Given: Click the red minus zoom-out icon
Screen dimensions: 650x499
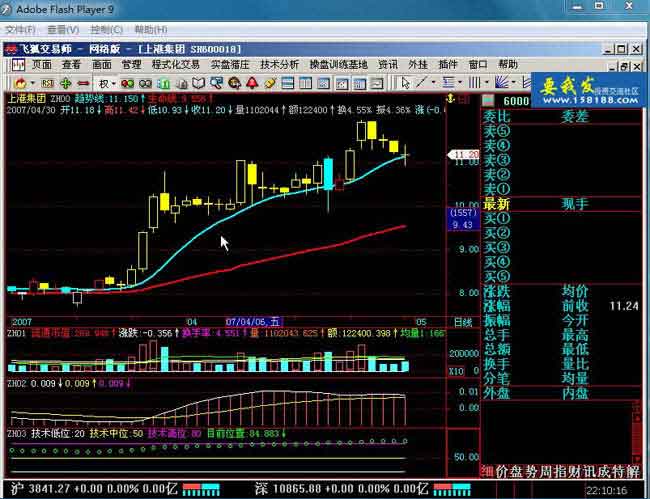Looking at the screenshot, I should pyautogui.click(x=83, y=83).
